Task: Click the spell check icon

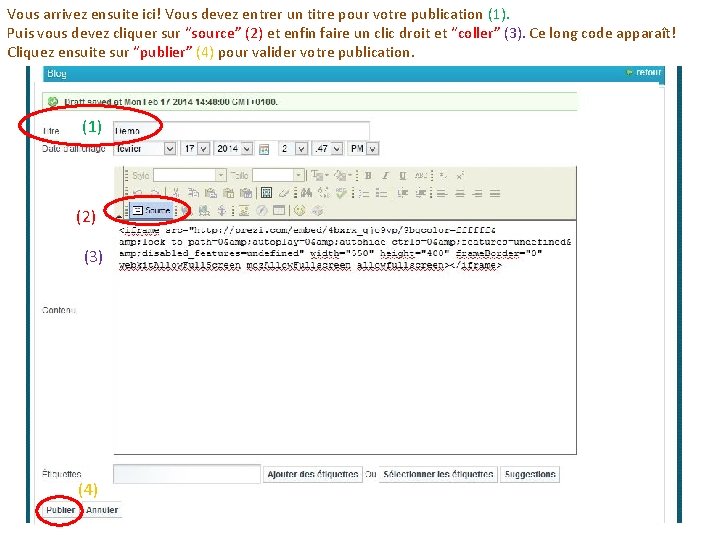Action: point(341,193)
